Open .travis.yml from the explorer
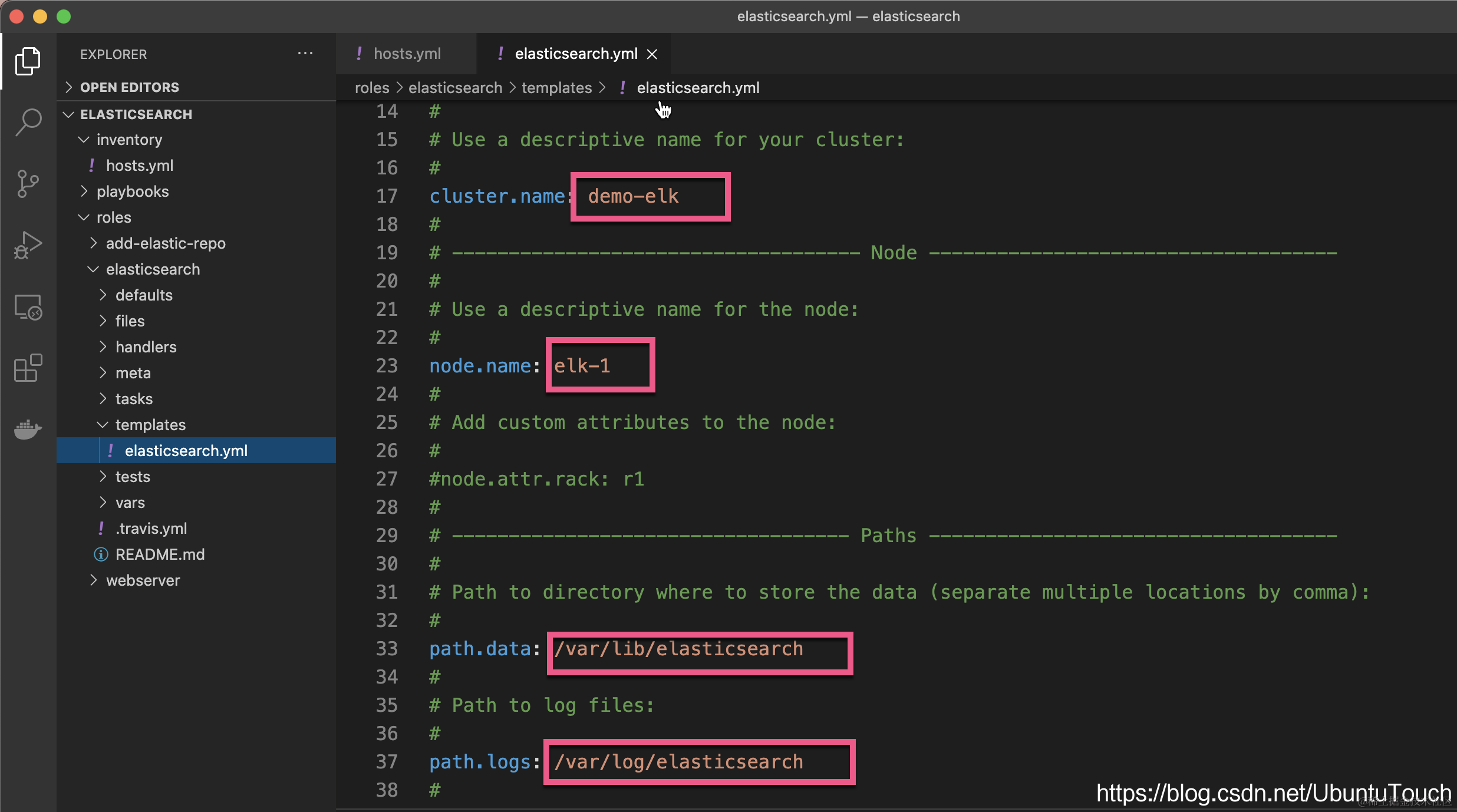 pyautogui.click(x=151, y=529)
